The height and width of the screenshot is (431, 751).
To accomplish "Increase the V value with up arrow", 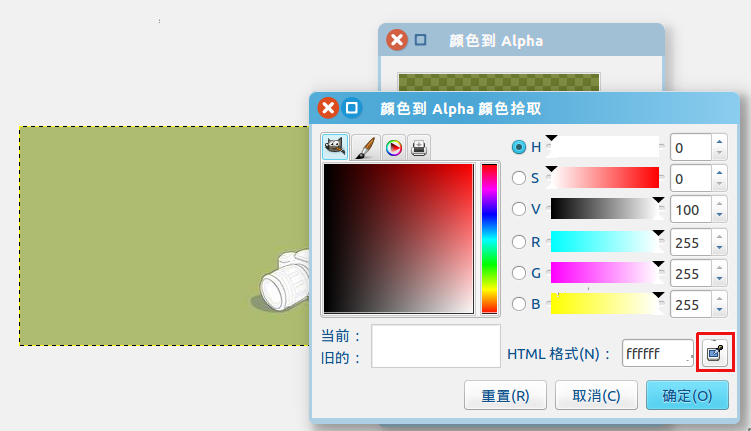I will pyautogui.click(x=719, y=204).
